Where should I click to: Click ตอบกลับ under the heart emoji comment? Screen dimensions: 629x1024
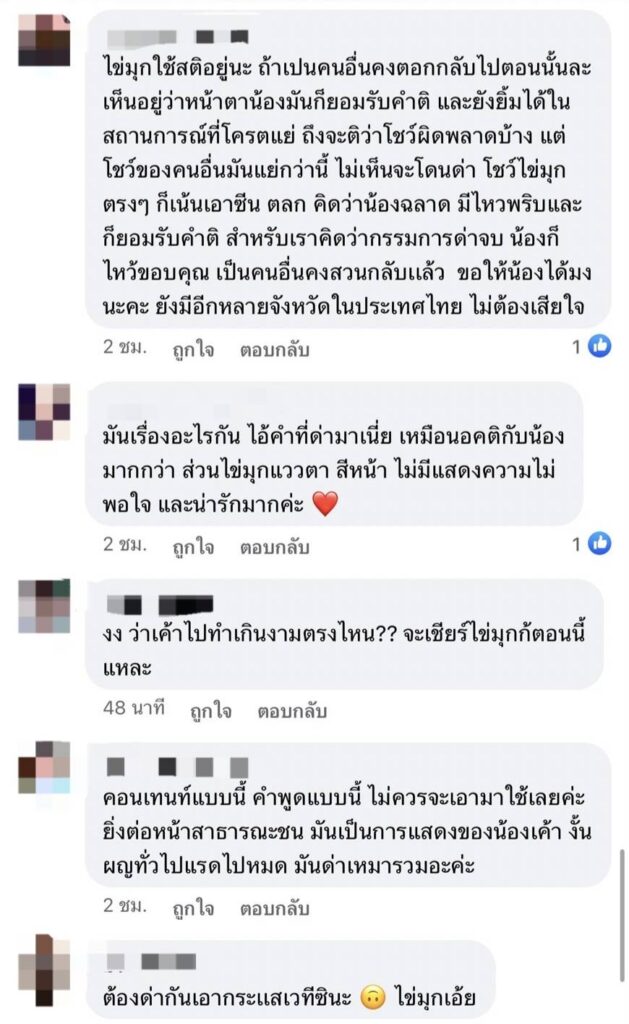[x=274, y=546]
